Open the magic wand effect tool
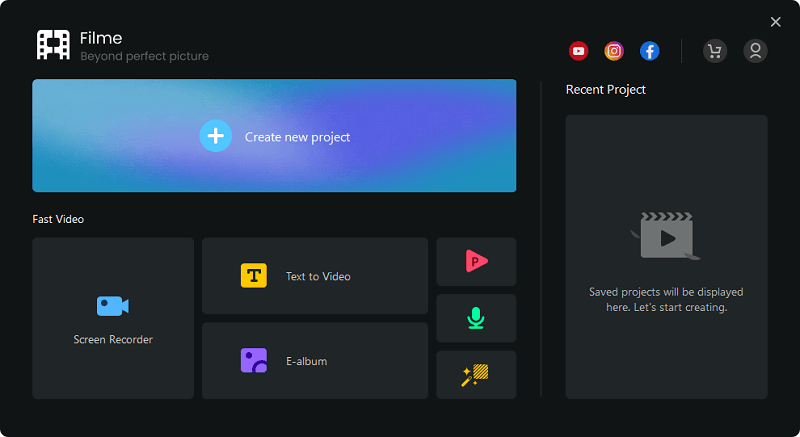The width and height of the screenshot is (800, 437). click(x=476, y=375)
